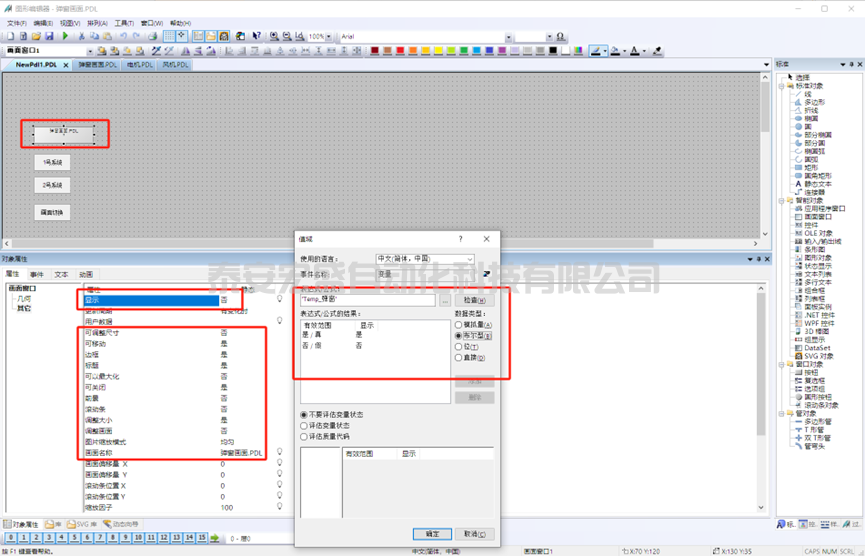Click the 确定 button in dialog
This screenshot has height=556, width=865.
(432, 534)
